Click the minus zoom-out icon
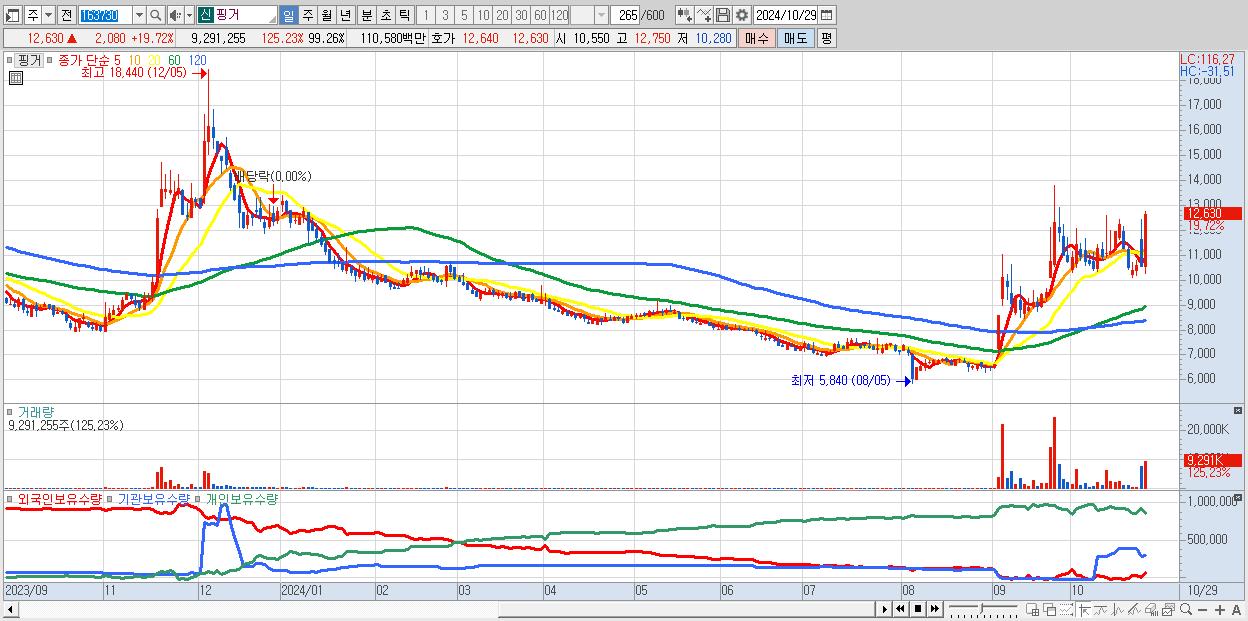 click(1202, 609)
